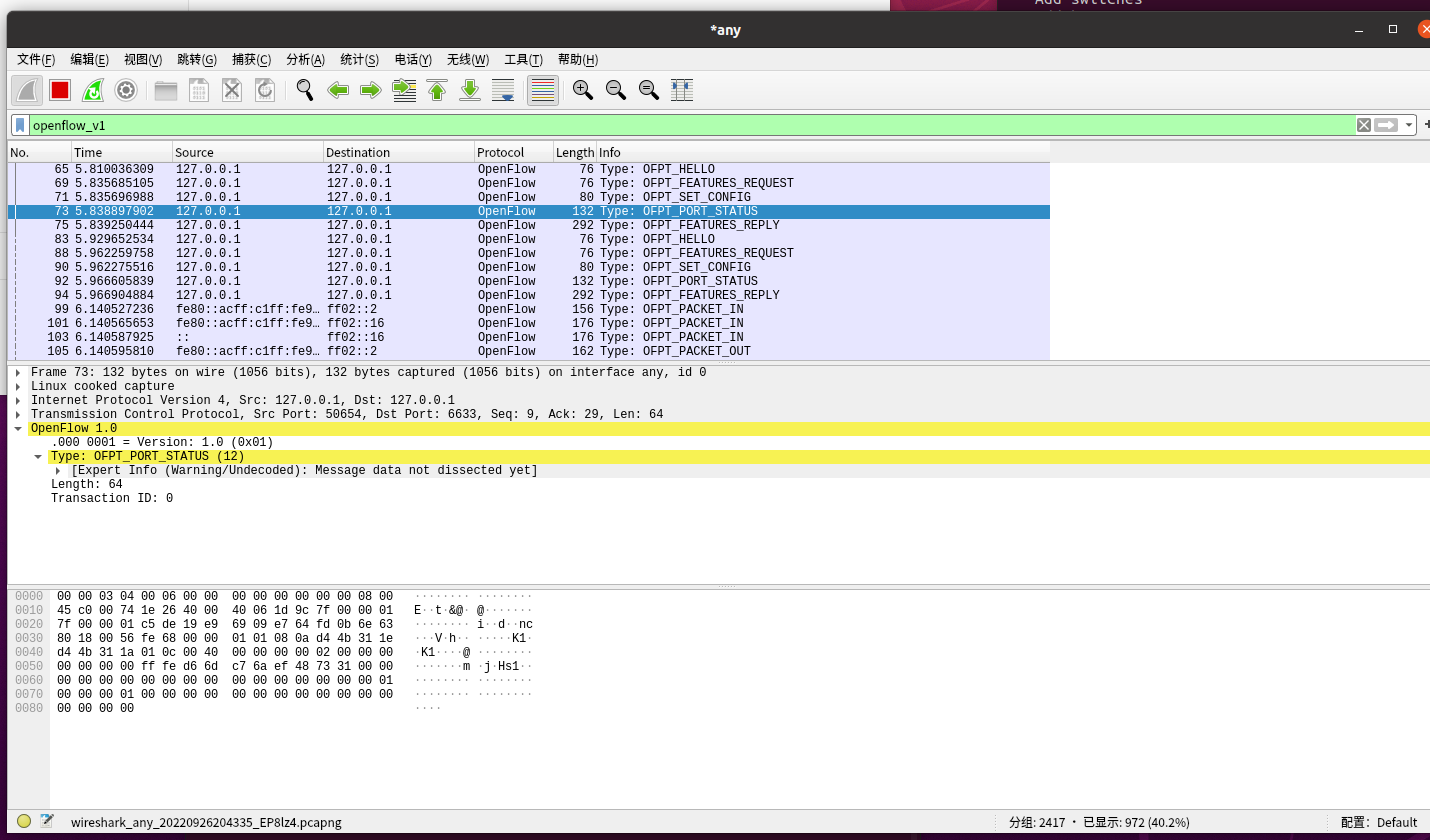Expand the Frame 73 details row
Image resolution: width=1430 pixels, height=840 pixels.
coord(19,372)
